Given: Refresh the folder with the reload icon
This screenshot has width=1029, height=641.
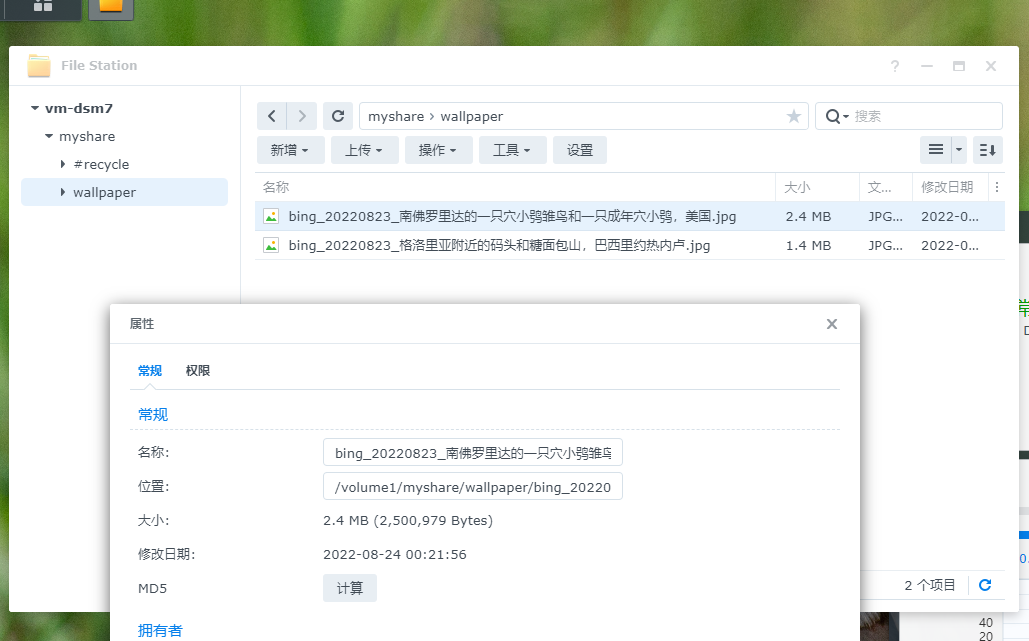Looking at the screenshot, I should click(338, 116).
